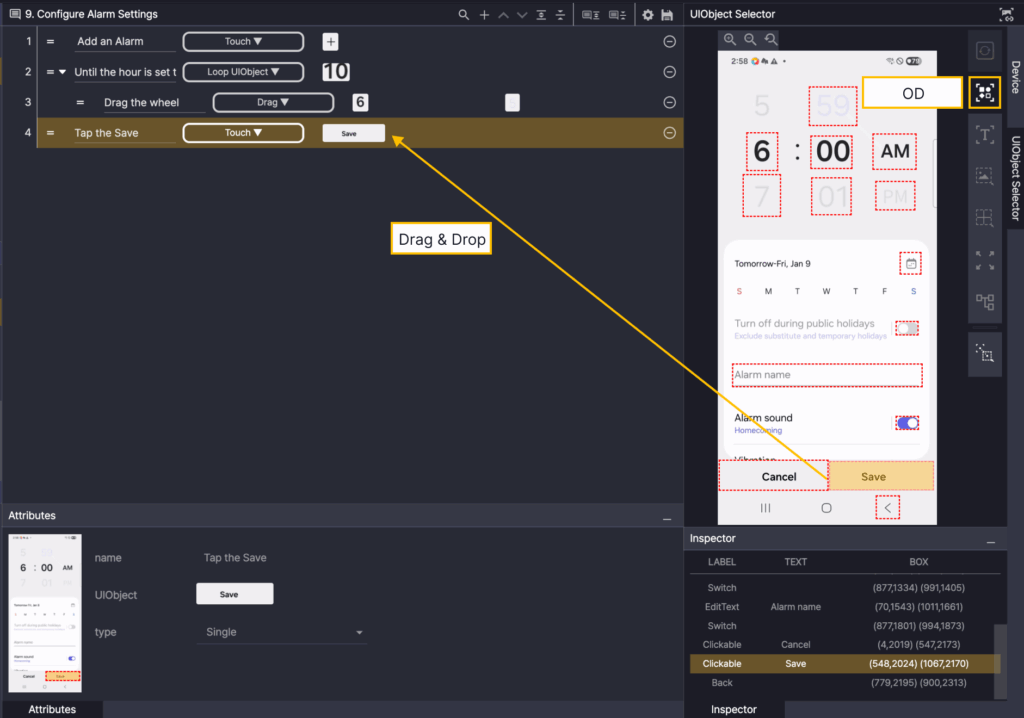
Task: Click Cancel button in the phone preview
Action: point(778,477)
